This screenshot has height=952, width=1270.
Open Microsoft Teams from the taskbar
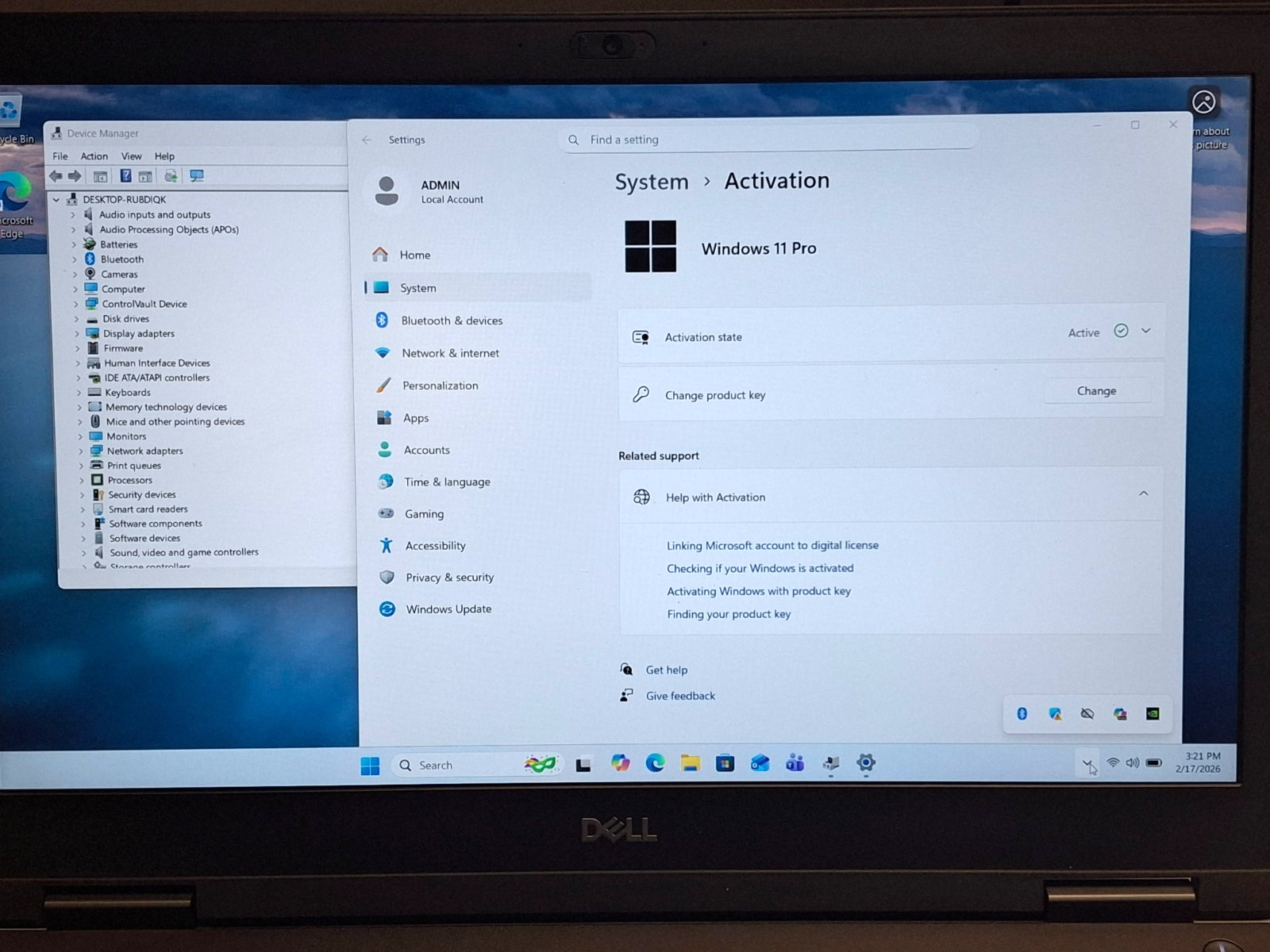pos(795,763)
